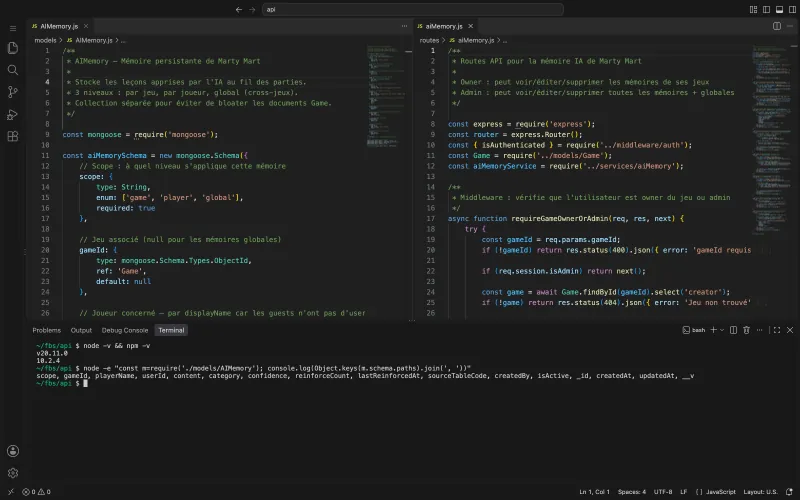Toggle the secondary side bar
Screen dimensions: 800x500
pyautogui.click(x=792, y=9)
